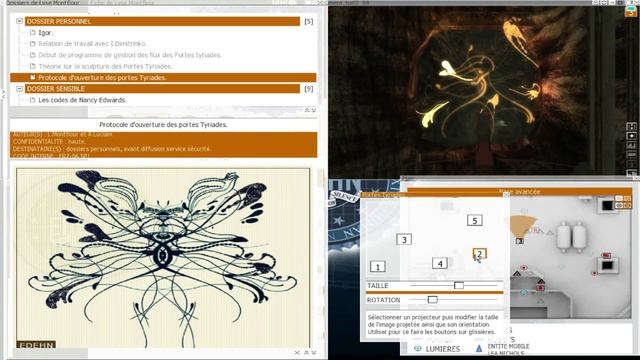
Task: Open Théorie sur la sculpture des Portes Tyriades
Action: tap(105, 66)
